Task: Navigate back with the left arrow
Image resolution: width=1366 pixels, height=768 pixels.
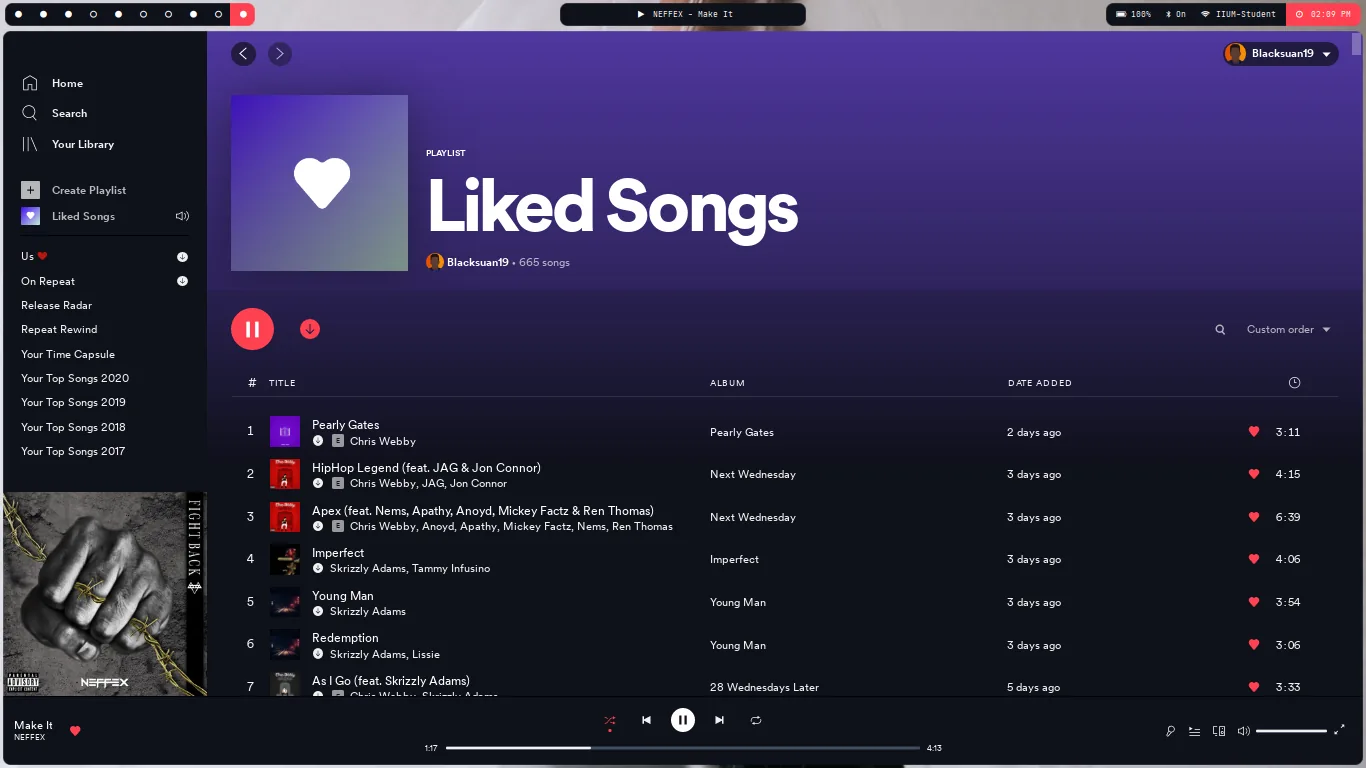Action: coord(243,54)
